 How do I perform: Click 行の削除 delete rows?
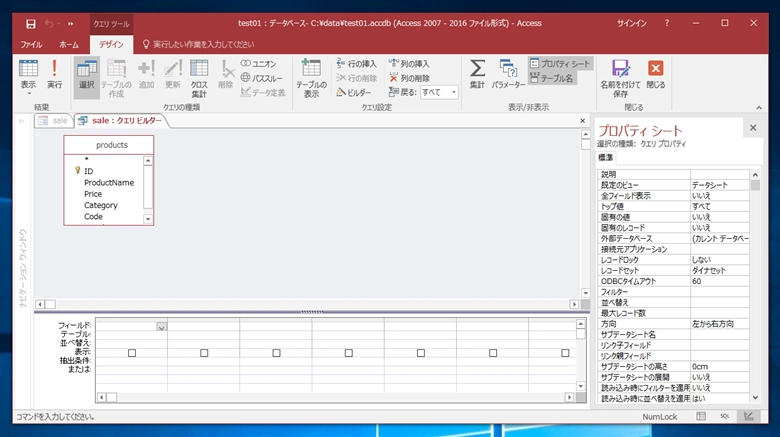pyautogui.click(x=357, y=78)
